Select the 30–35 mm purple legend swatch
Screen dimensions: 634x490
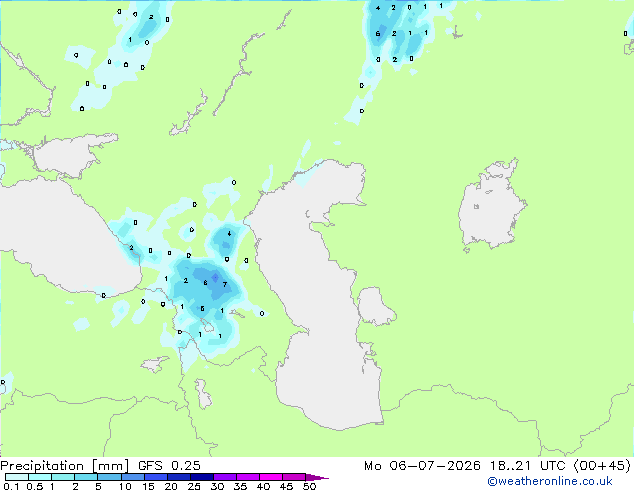click(225, 477)
